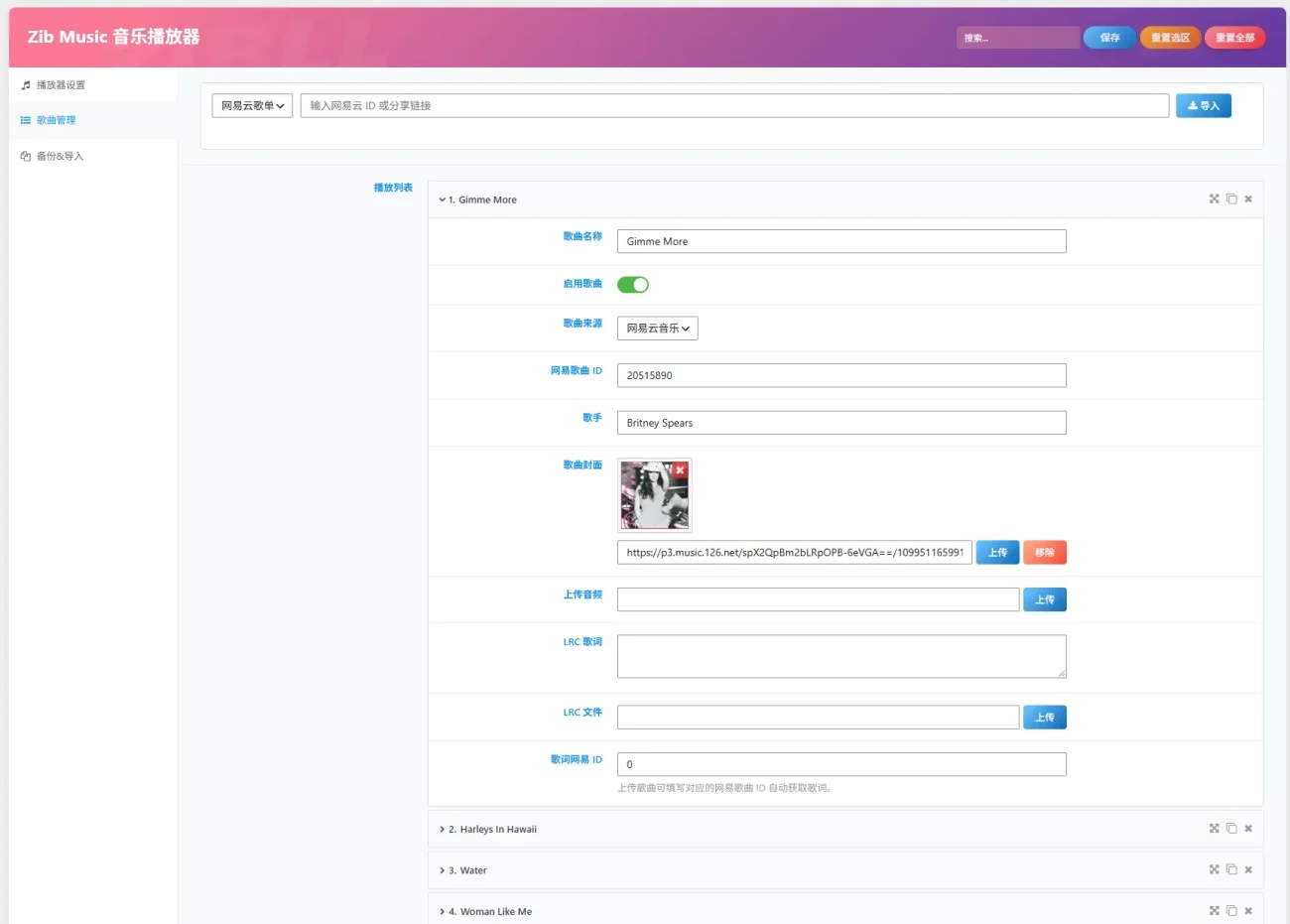
Task: Click the move icon on Gimme More row
Action: click(1214, 198)
